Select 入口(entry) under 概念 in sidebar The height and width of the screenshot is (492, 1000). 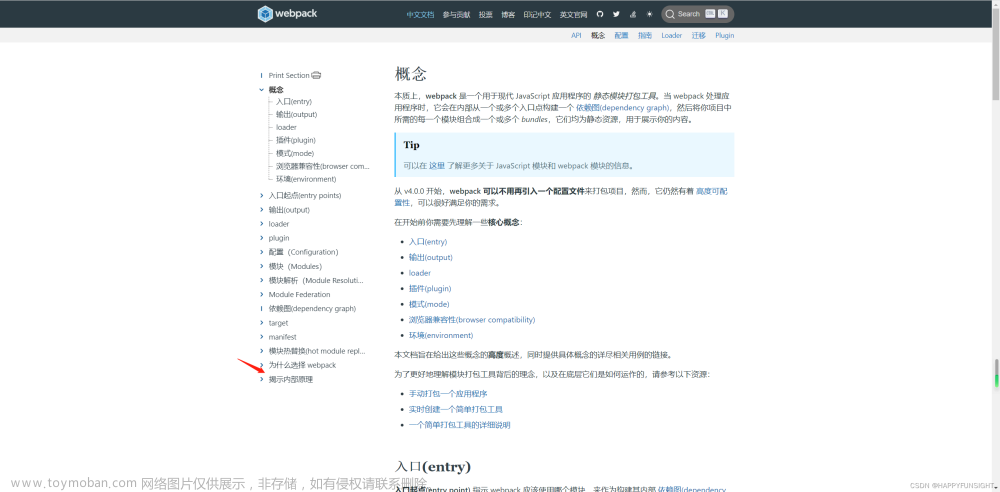tap(294, 101)
